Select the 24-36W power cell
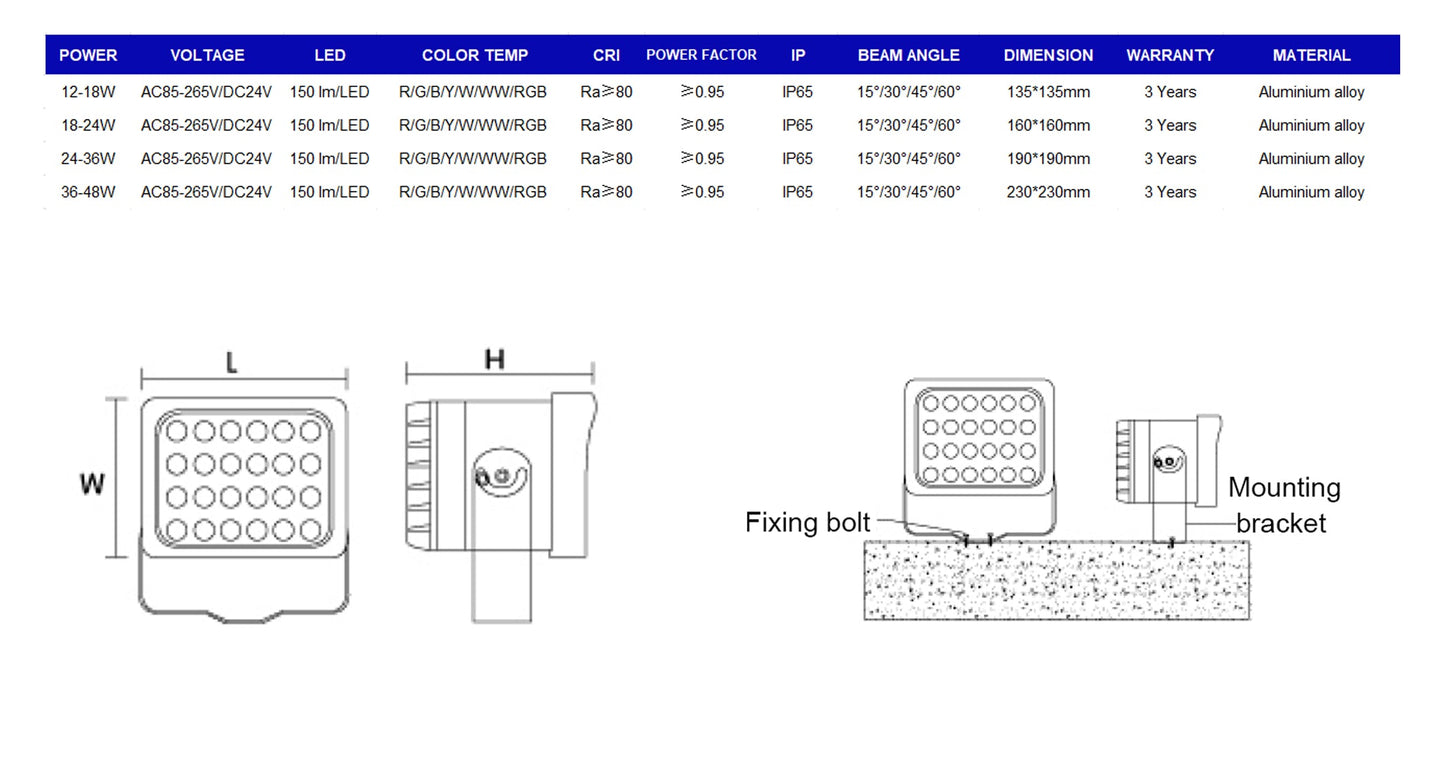Screen dimensions: 1445x769 (88, 159)
